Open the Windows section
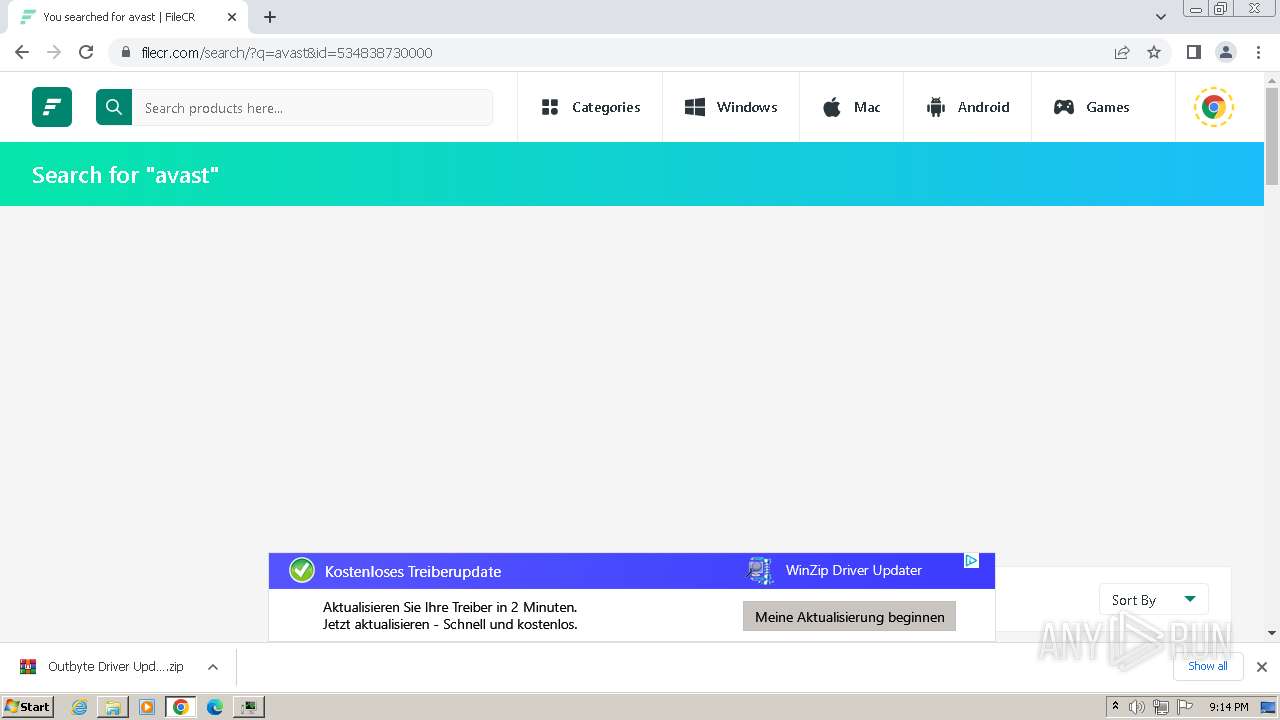Viewport: 1280px width, 720px height. click(x=731, y=107)
